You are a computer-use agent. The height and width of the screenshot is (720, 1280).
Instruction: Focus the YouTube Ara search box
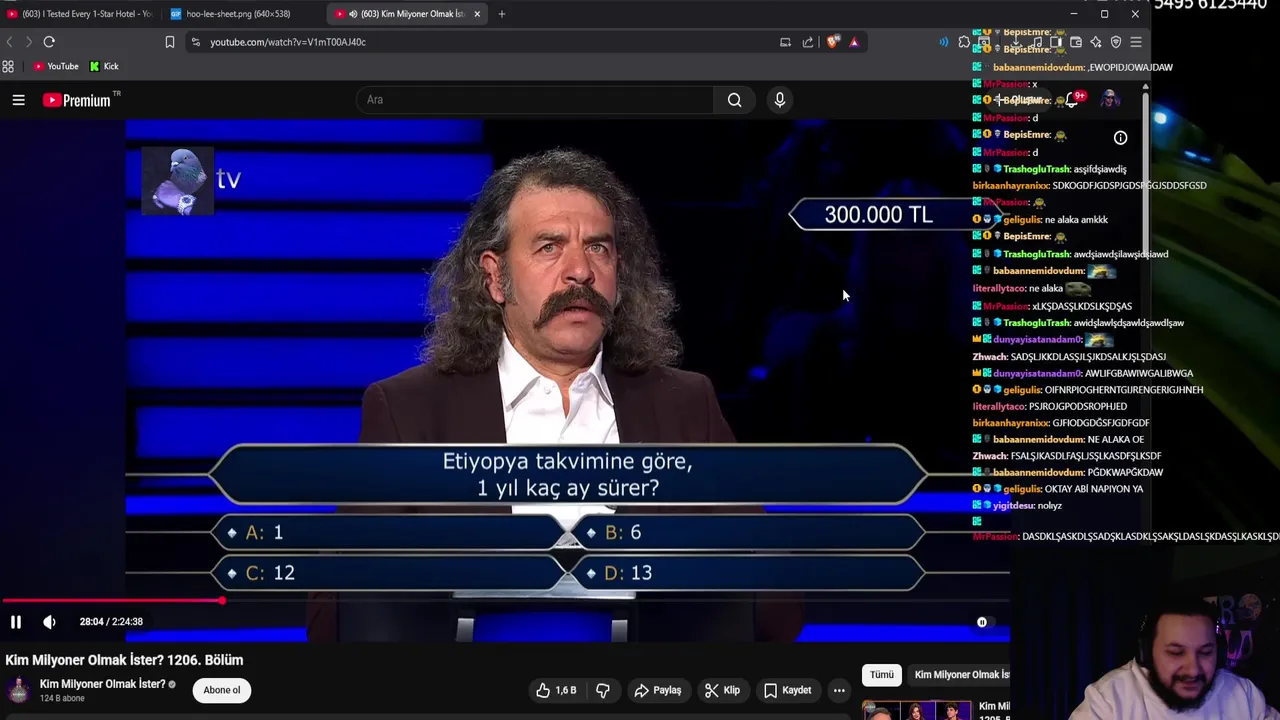click(535, 100)
